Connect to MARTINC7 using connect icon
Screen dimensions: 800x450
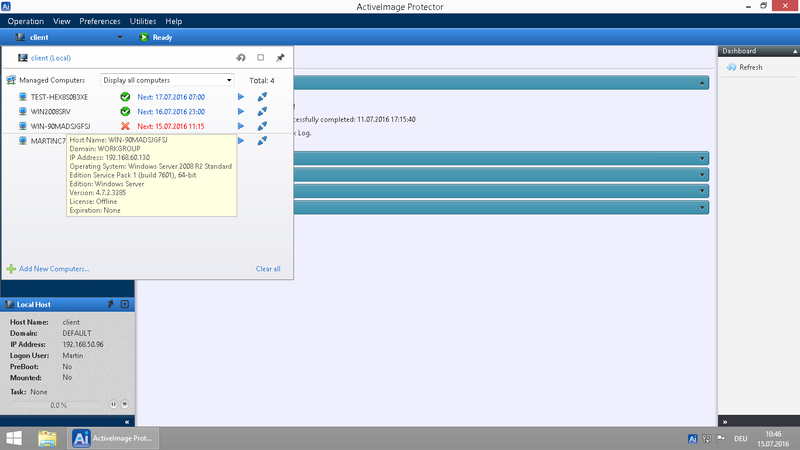pyautogui.click(x=262, y=141)
